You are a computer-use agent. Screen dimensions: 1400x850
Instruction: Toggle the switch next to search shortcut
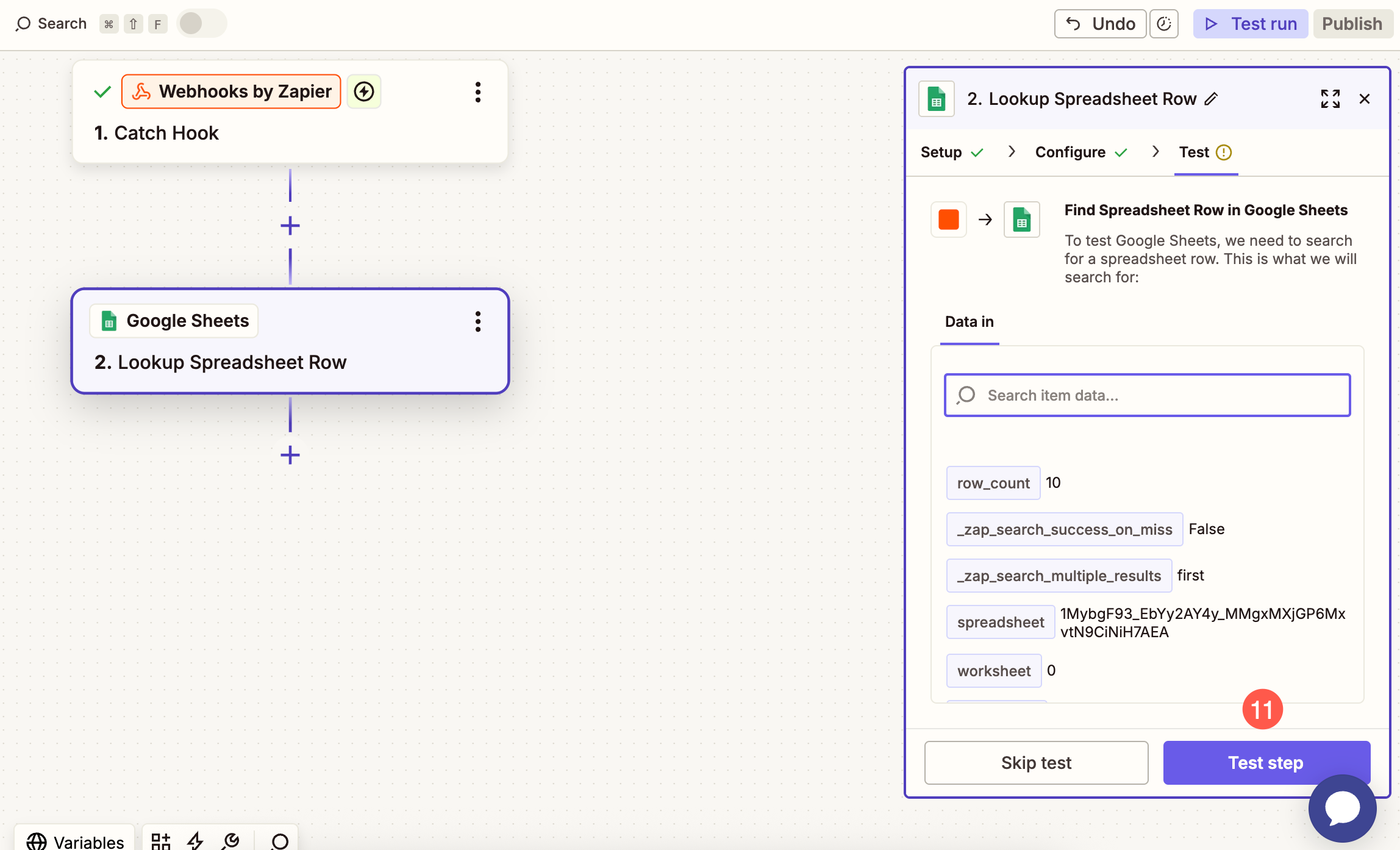[202, 24]
